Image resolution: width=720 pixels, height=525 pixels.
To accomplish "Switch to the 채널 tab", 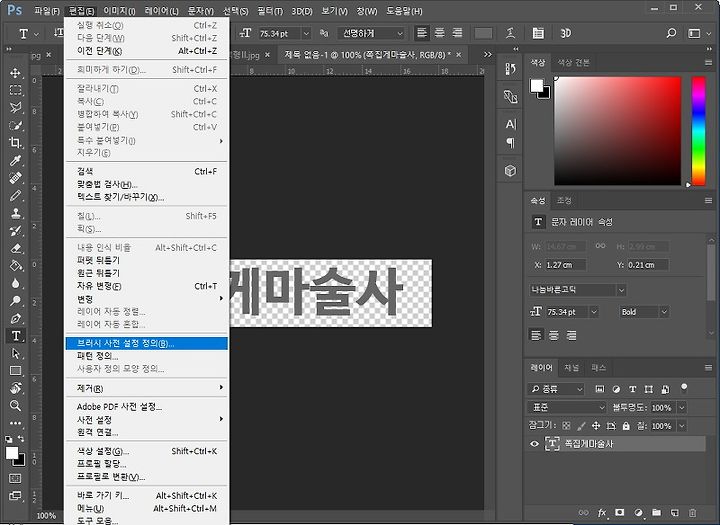I will (571, 367).
